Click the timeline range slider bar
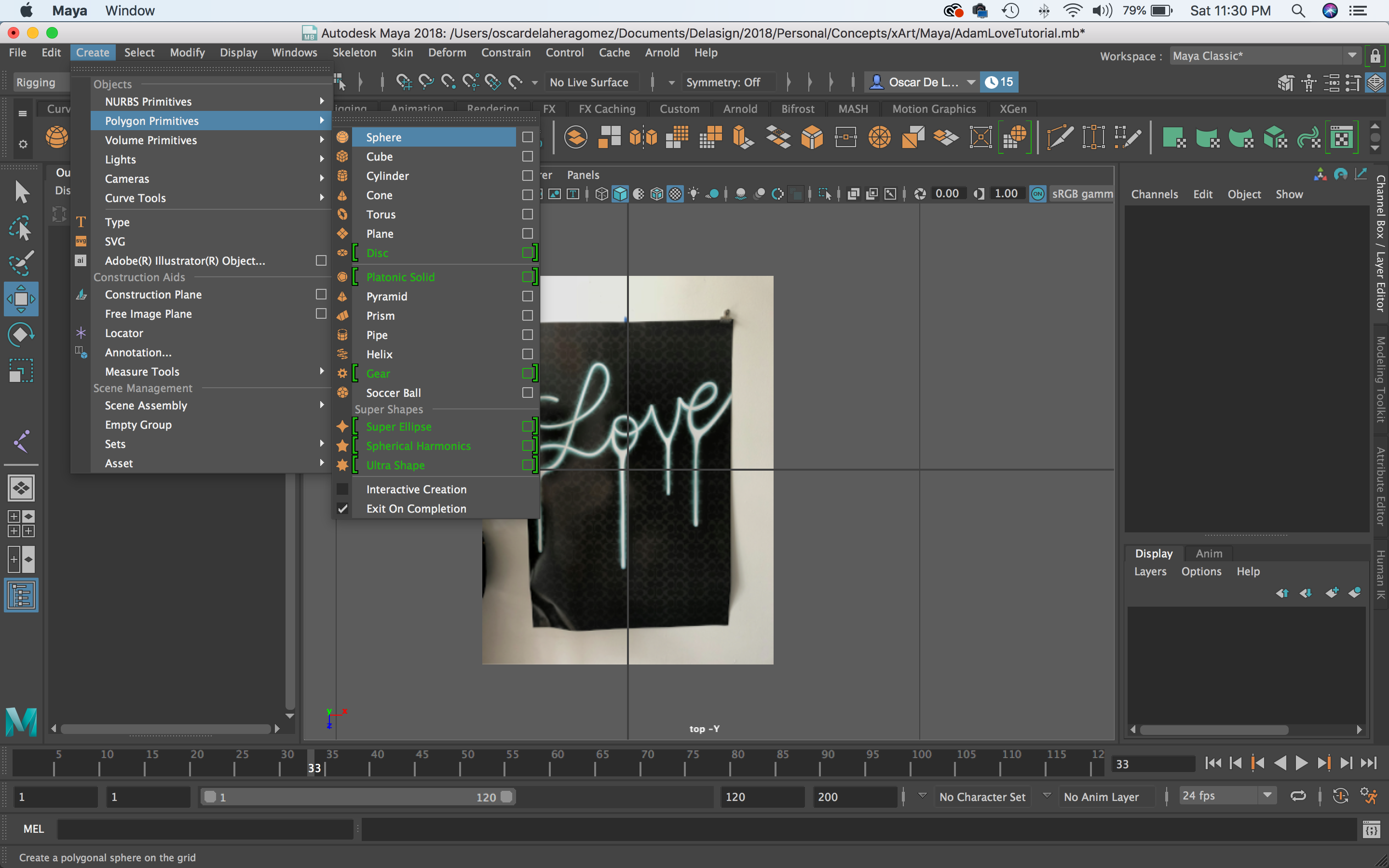 pyautogui.click(x=358, y=797)
